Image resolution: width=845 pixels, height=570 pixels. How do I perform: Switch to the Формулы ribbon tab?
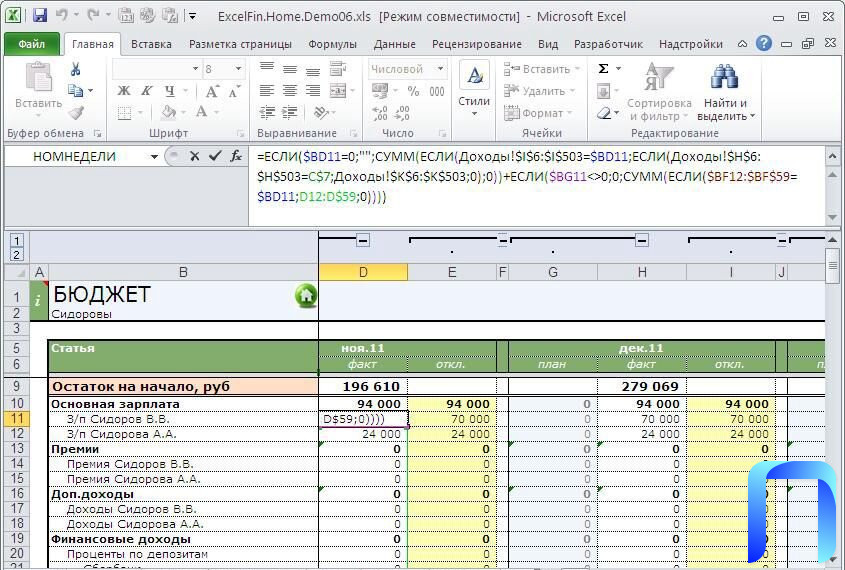point(332,44)
